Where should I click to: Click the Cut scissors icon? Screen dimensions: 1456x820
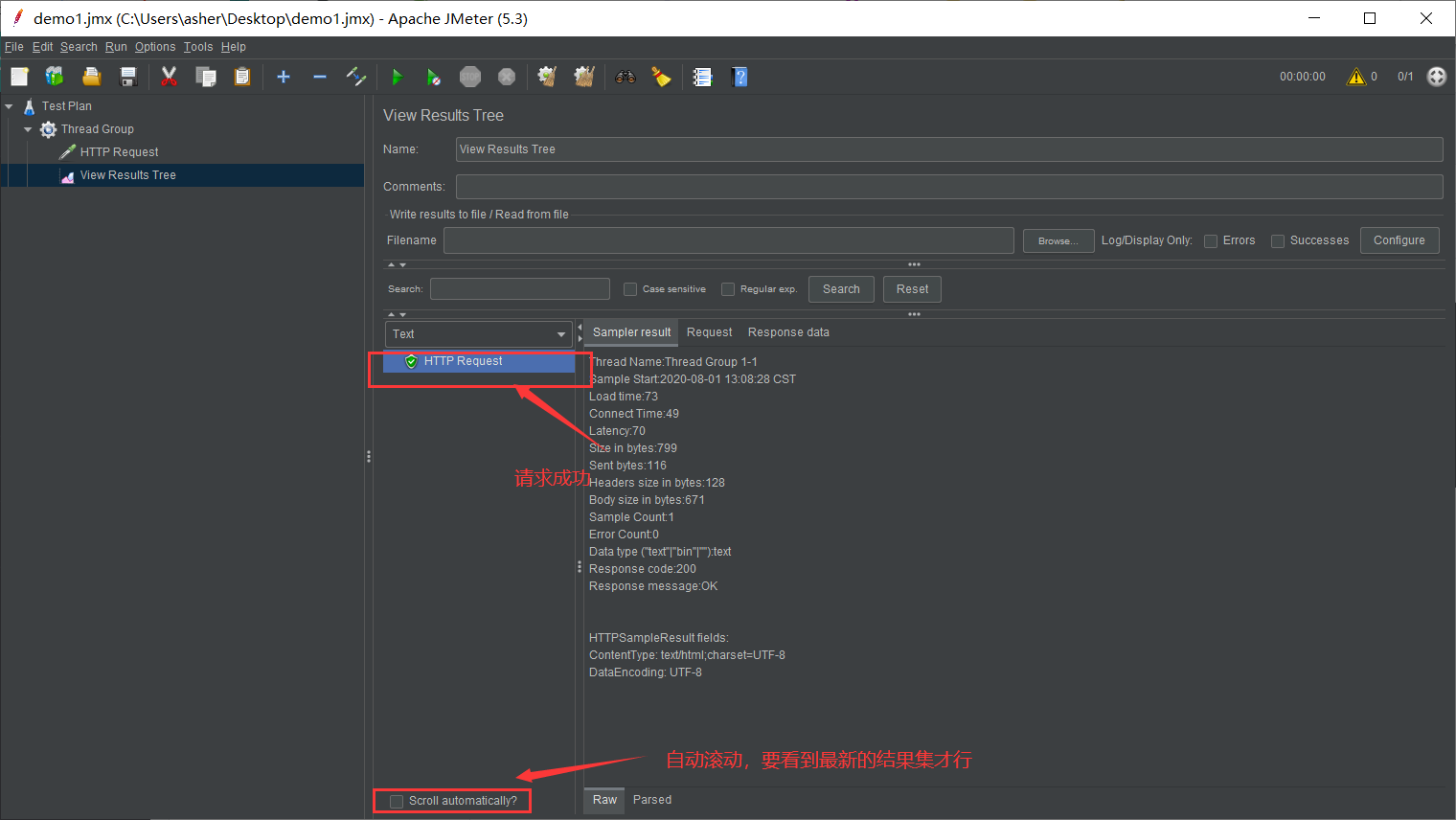170,77
